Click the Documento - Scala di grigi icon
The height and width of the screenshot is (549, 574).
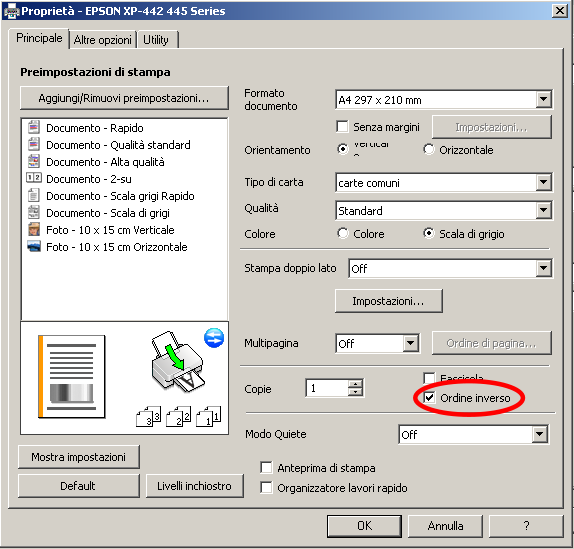pyautogui.click(x=34, y=212)
